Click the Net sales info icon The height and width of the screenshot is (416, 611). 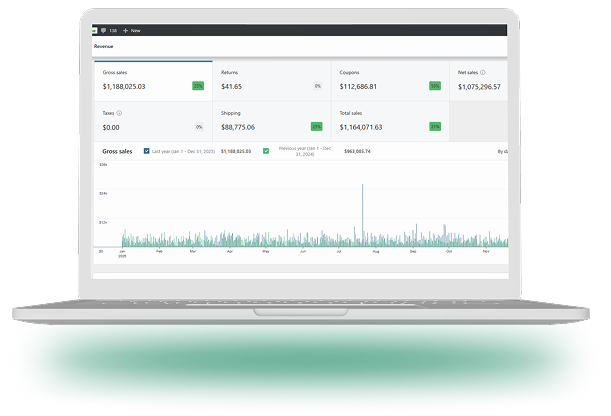[483, 73]
